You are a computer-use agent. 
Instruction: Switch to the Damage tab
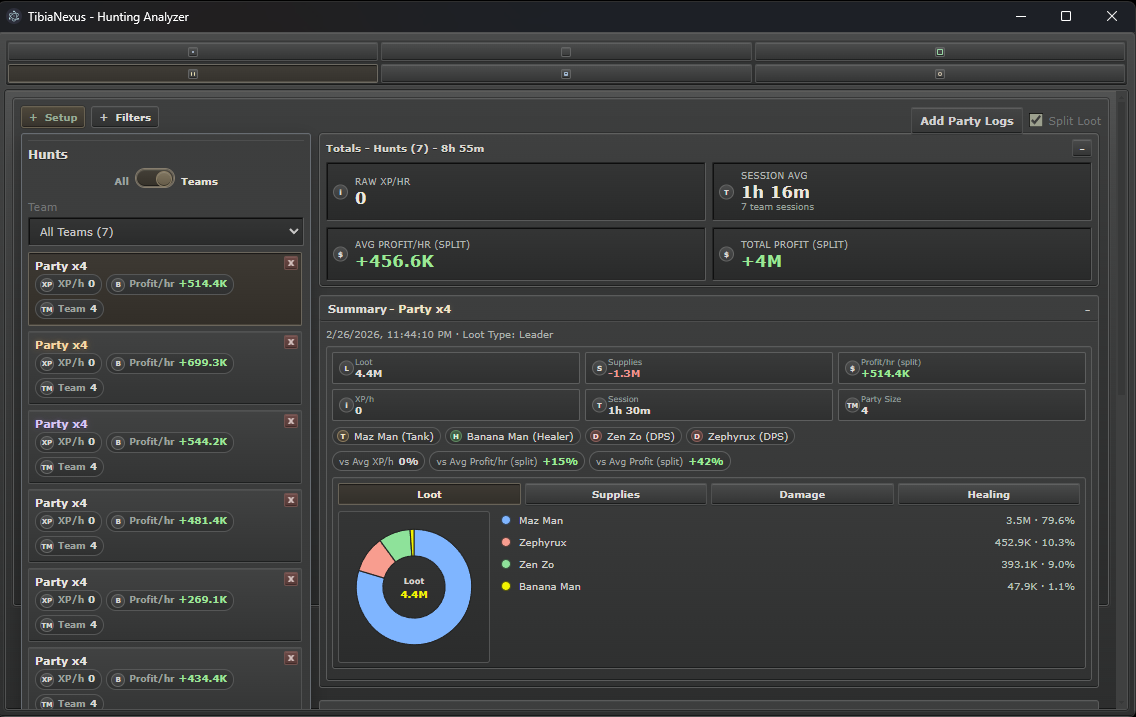click(801, 493)
